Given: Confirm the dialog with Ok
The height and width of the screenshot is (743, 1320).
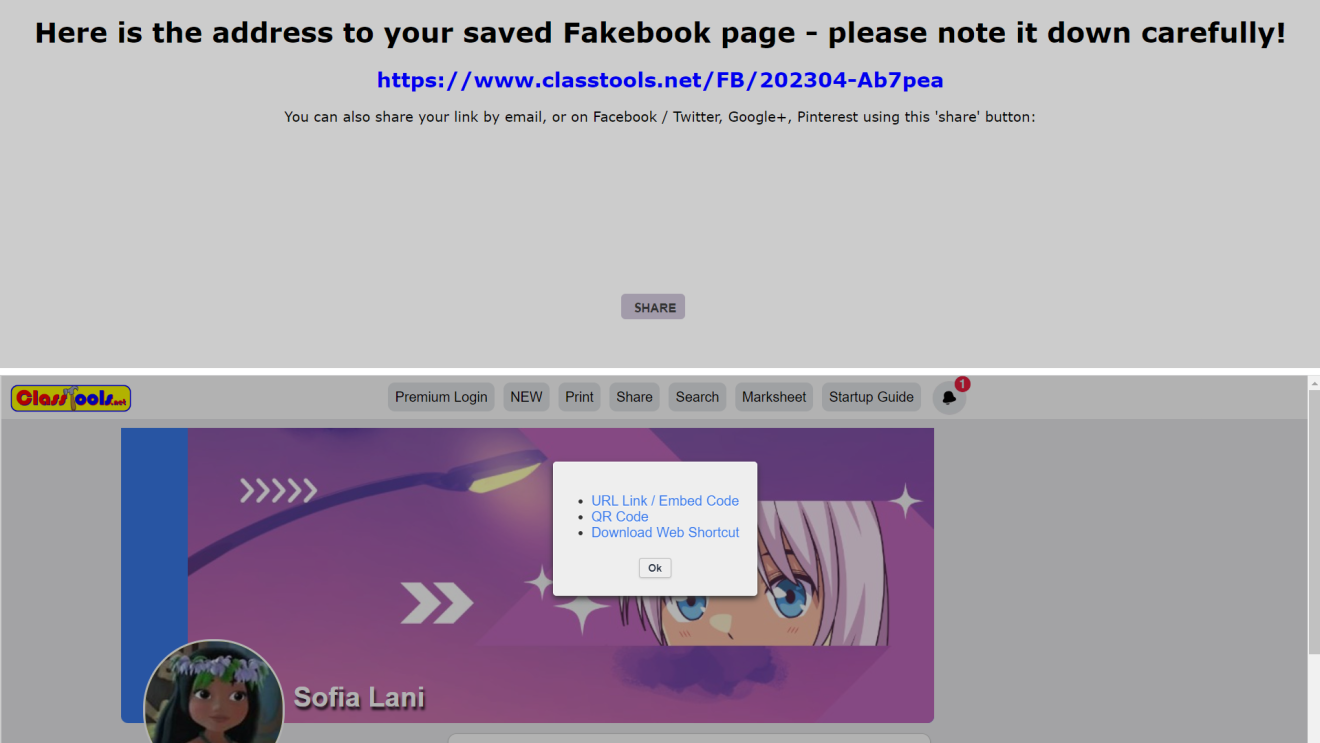Looking at the screenshot, I should pyautogui.click(x=655, y=568).
